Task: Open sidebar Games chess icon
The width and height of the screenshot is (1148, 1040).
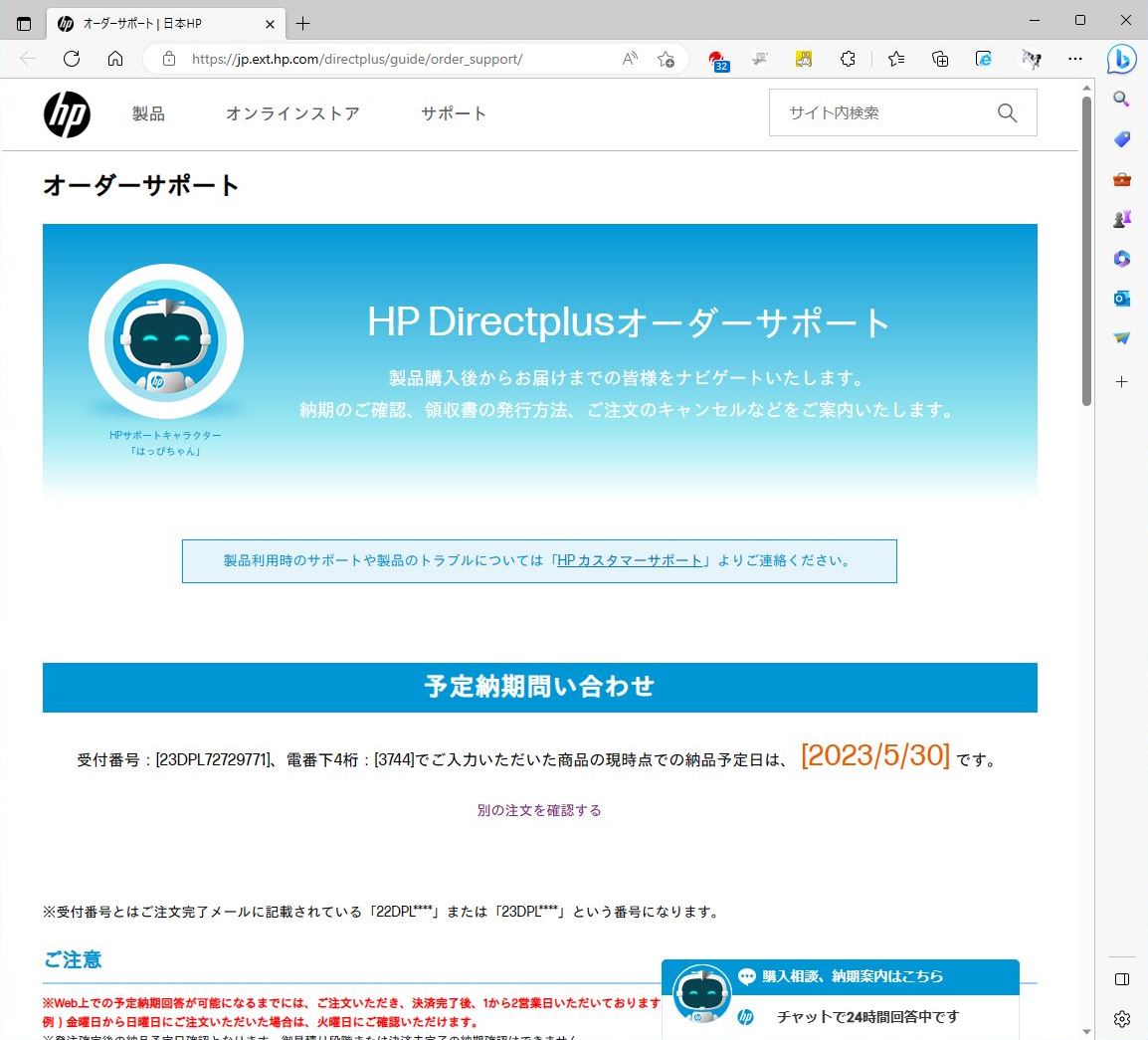Action: [1122, 218]
